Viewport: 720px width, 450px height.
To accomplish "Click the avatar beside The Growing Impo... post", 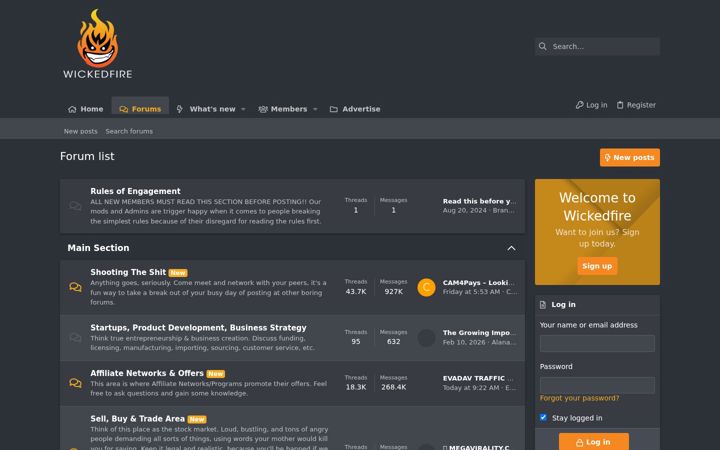I will coord(426,338).
